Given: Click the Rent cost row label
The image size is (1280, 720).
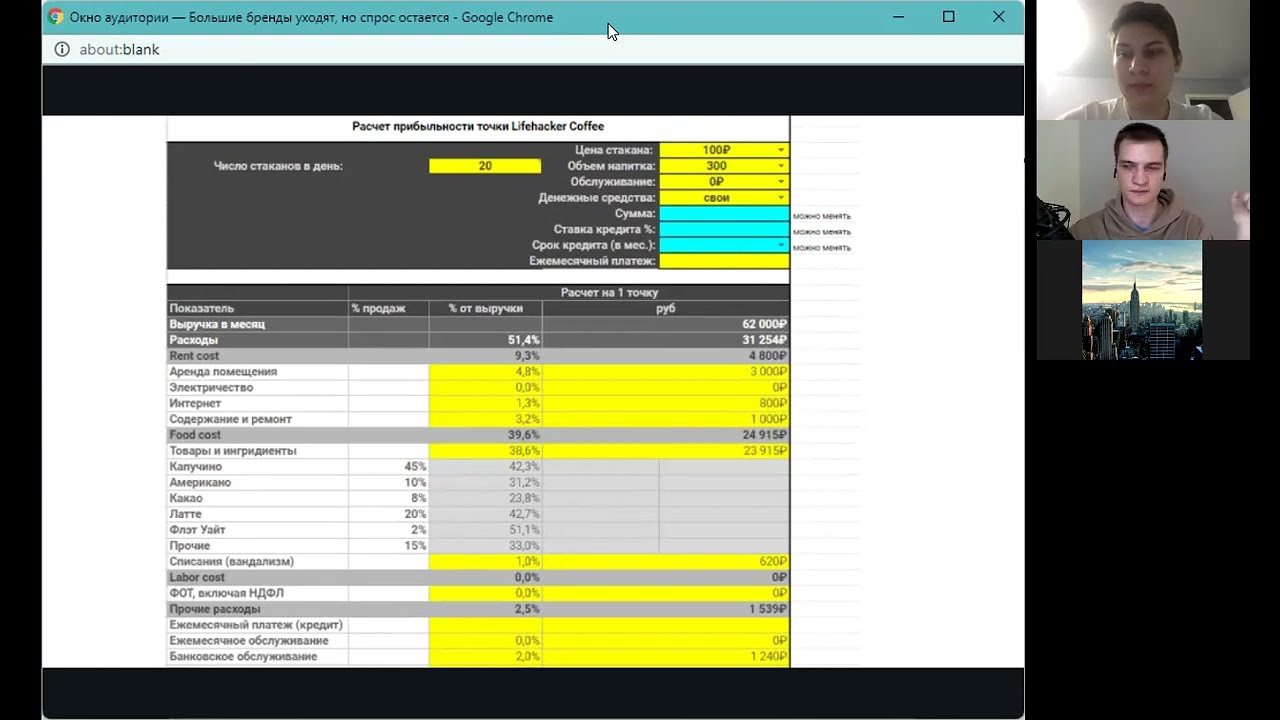Looking at the screenshot, I should 194,356.
